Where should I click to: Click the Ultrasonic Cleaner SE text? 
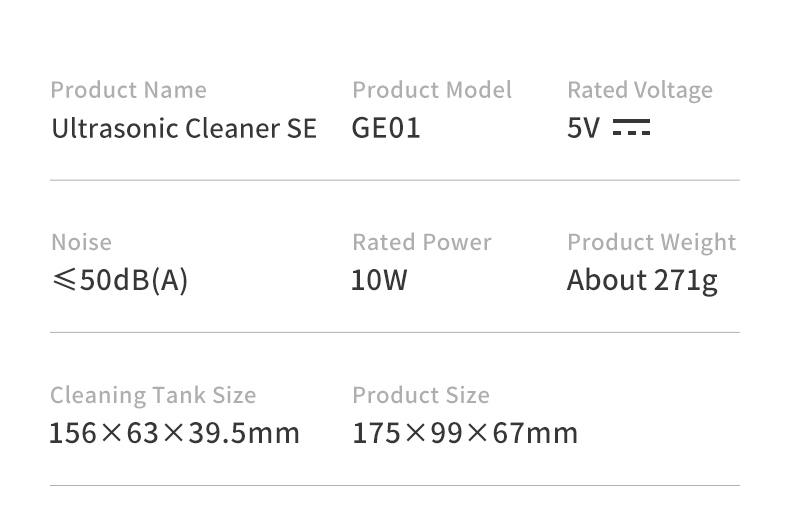coord(184,128)
